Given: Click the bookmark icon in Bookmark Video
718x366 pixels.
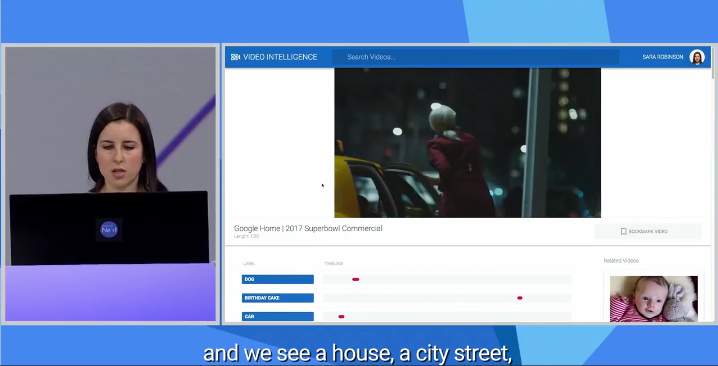Looking at the screenshot, I should click(x=623, y=232).
